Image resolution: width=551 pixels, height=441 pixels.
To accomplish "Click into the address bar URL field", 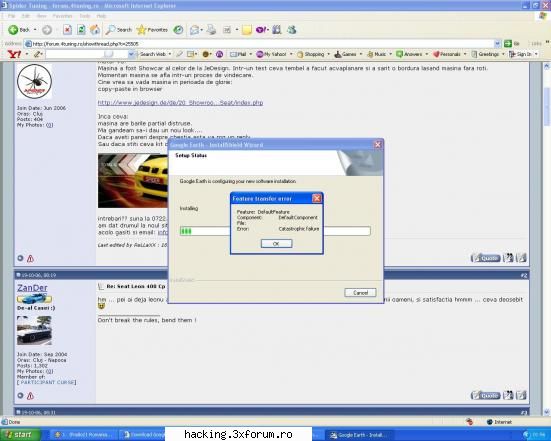I will coord(259,44).
